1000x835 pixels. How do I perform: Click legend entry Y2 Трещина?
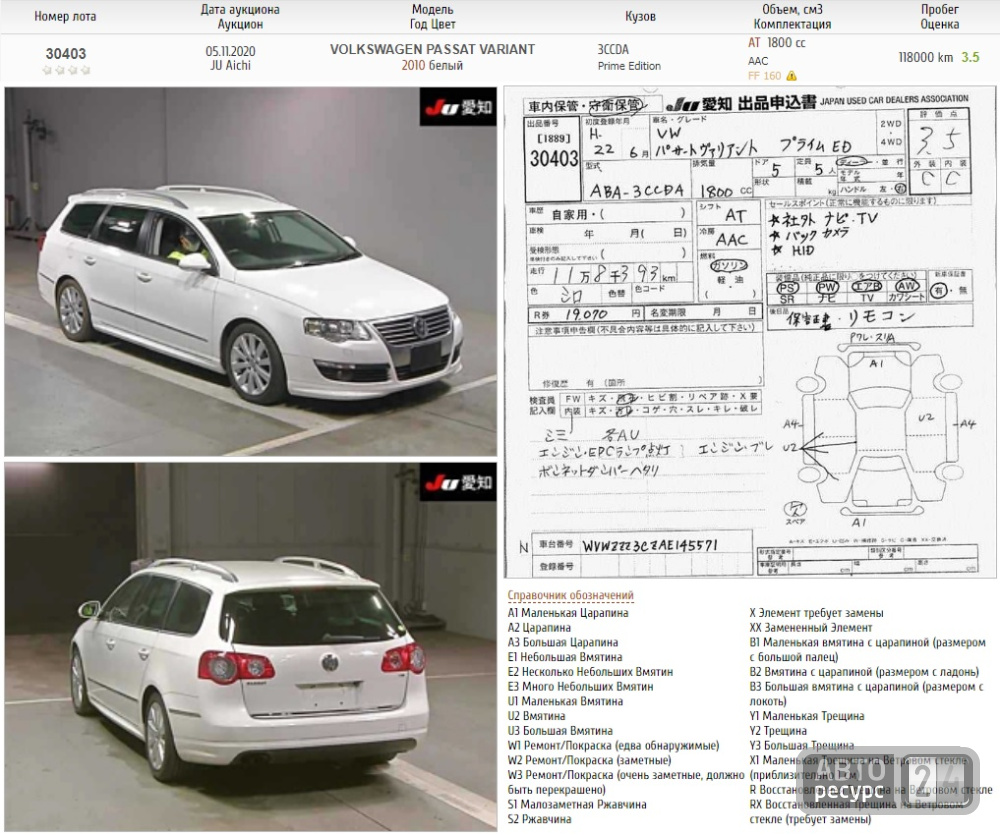(x=778, y=730)
